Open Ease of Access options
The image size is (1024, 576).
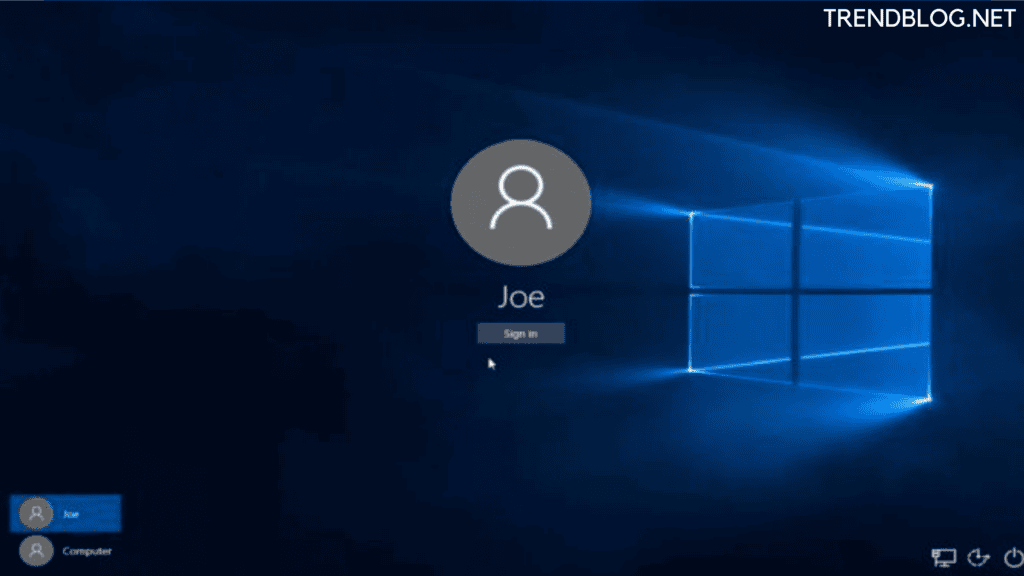978,557
